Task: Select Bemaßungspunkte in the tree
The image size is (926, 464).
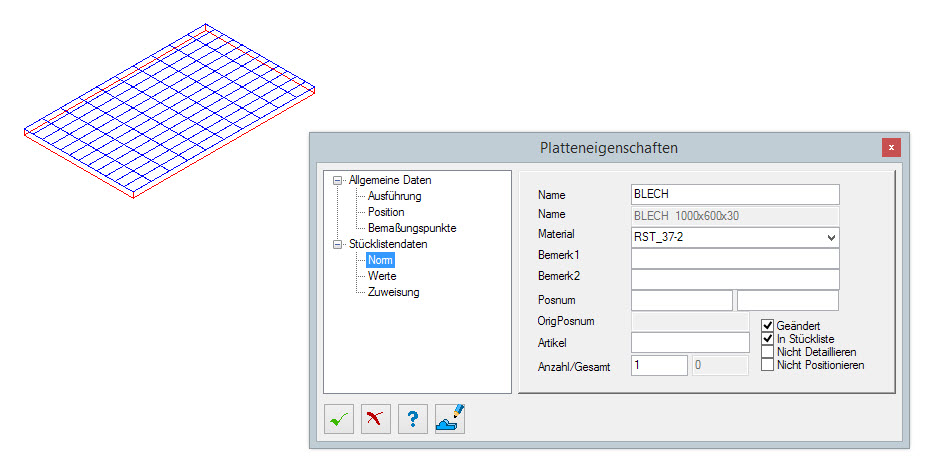Action: pyautogui.click(x=412, y=228)
